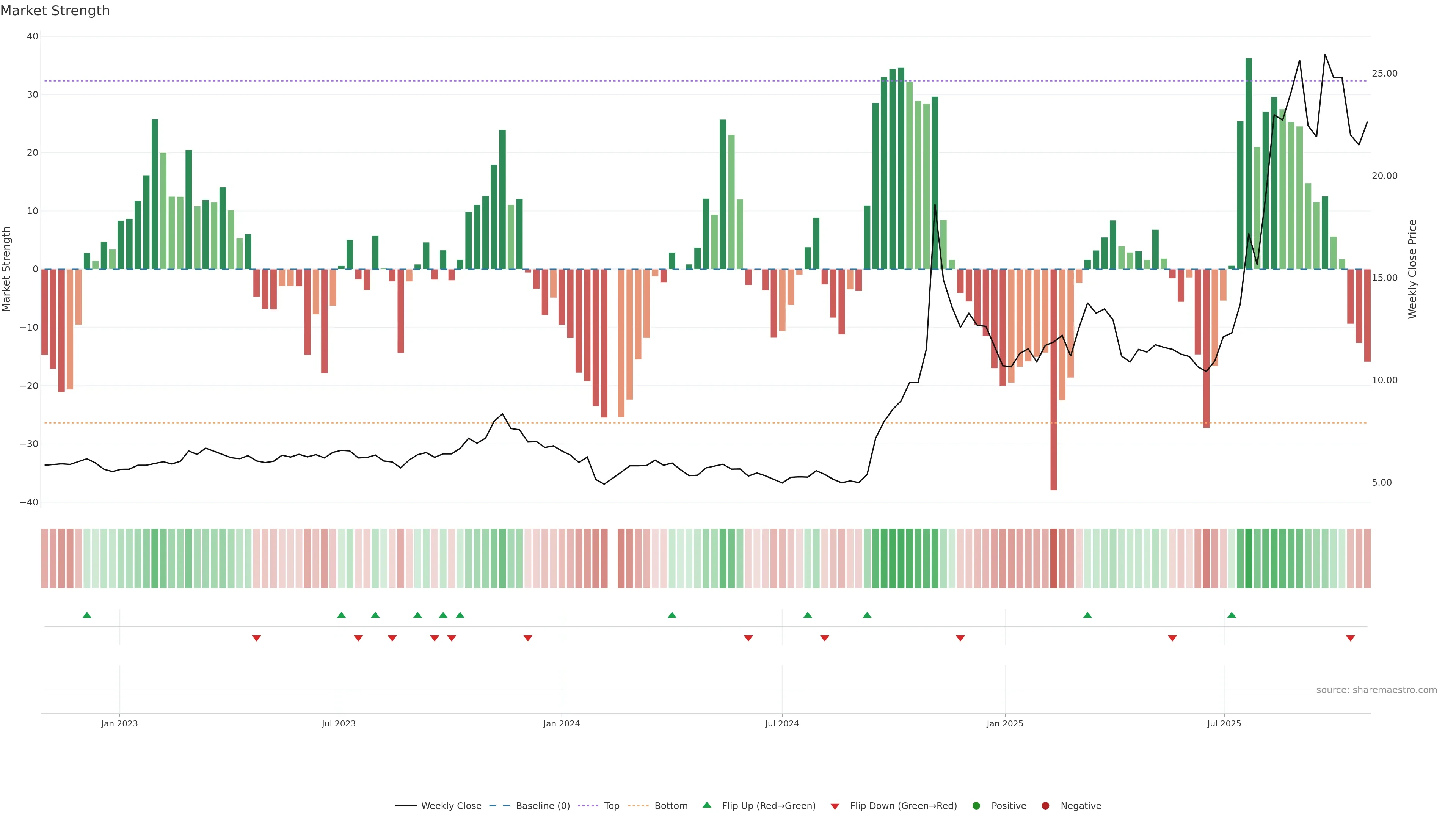Click the Jan 2025 x-axis label
The height and width of the screenshot is (819, 1456).
pos(1004,723)
